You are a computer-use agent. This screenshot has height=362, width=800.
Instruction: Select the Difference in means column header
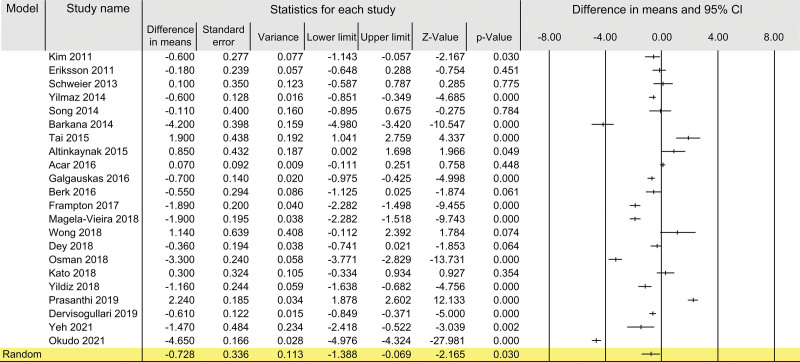[170, 36]
